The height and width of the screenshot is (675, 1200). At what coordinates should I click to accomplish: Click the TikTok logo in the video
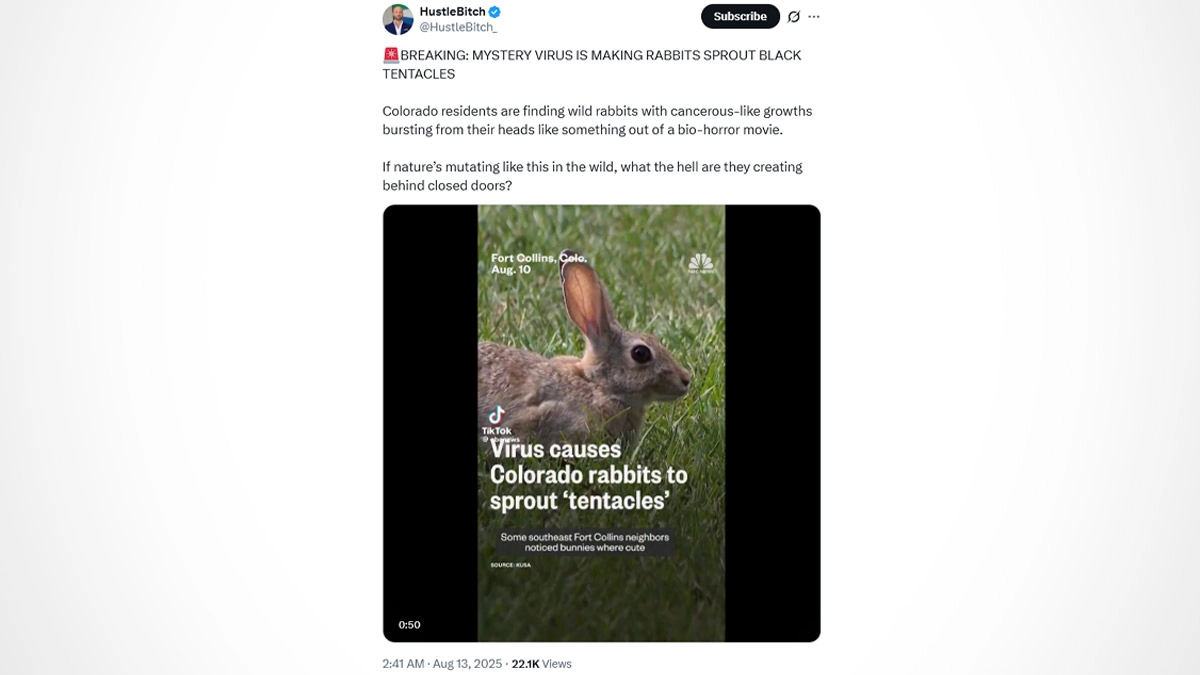[x=496, y=415]
